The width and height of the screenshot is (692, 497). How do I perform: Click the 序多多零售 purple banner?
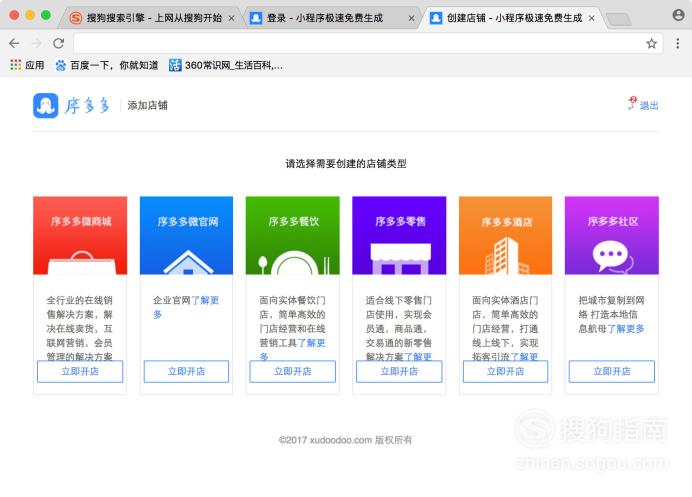click(x=399, y=235)
